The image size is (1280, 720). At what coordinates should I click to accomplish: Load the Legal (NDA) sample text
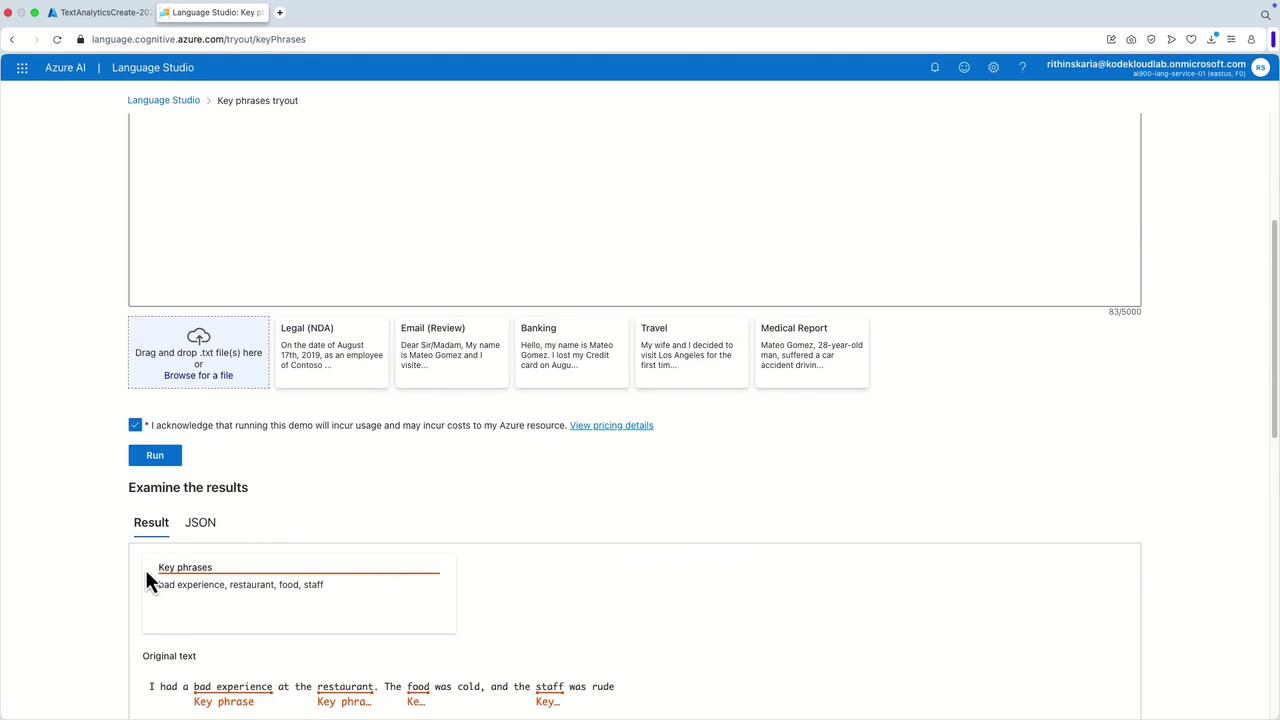332,352
